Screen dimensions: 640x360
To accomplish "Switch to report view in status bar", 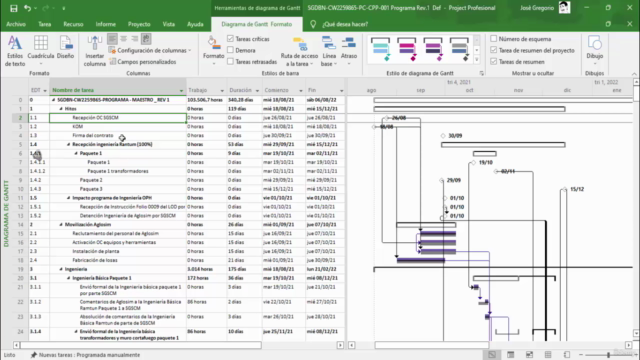I will click(x=567, y=355).
